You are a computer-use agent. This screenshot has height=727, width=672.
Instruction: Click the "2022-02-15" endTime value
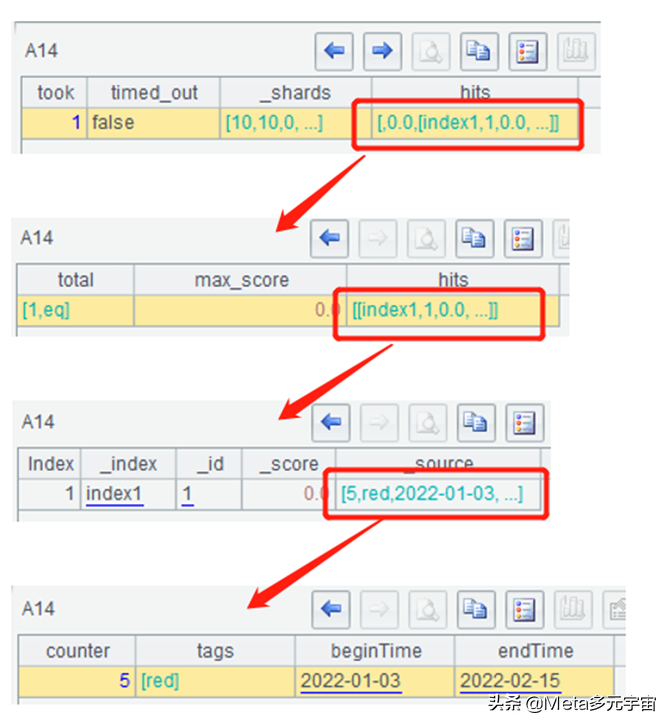pos(510,681)
